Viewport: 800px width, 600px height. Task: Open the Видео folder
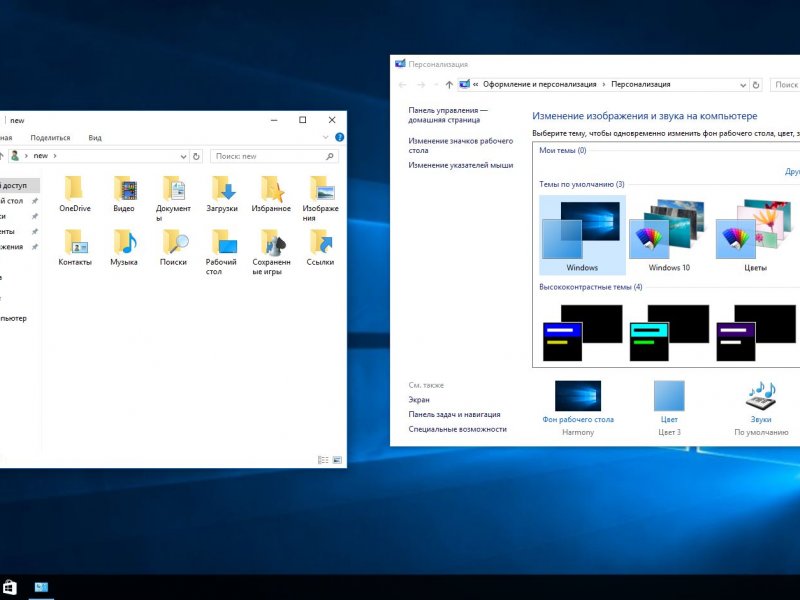point(124,194)
